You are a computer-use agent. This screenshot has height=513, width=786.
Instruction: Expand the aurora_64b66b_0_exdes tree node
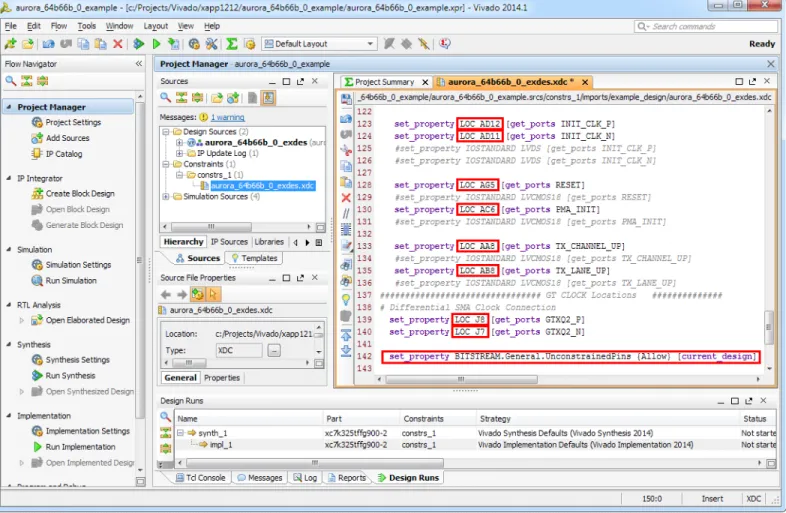pyautogui.click(x=179, y=142)
